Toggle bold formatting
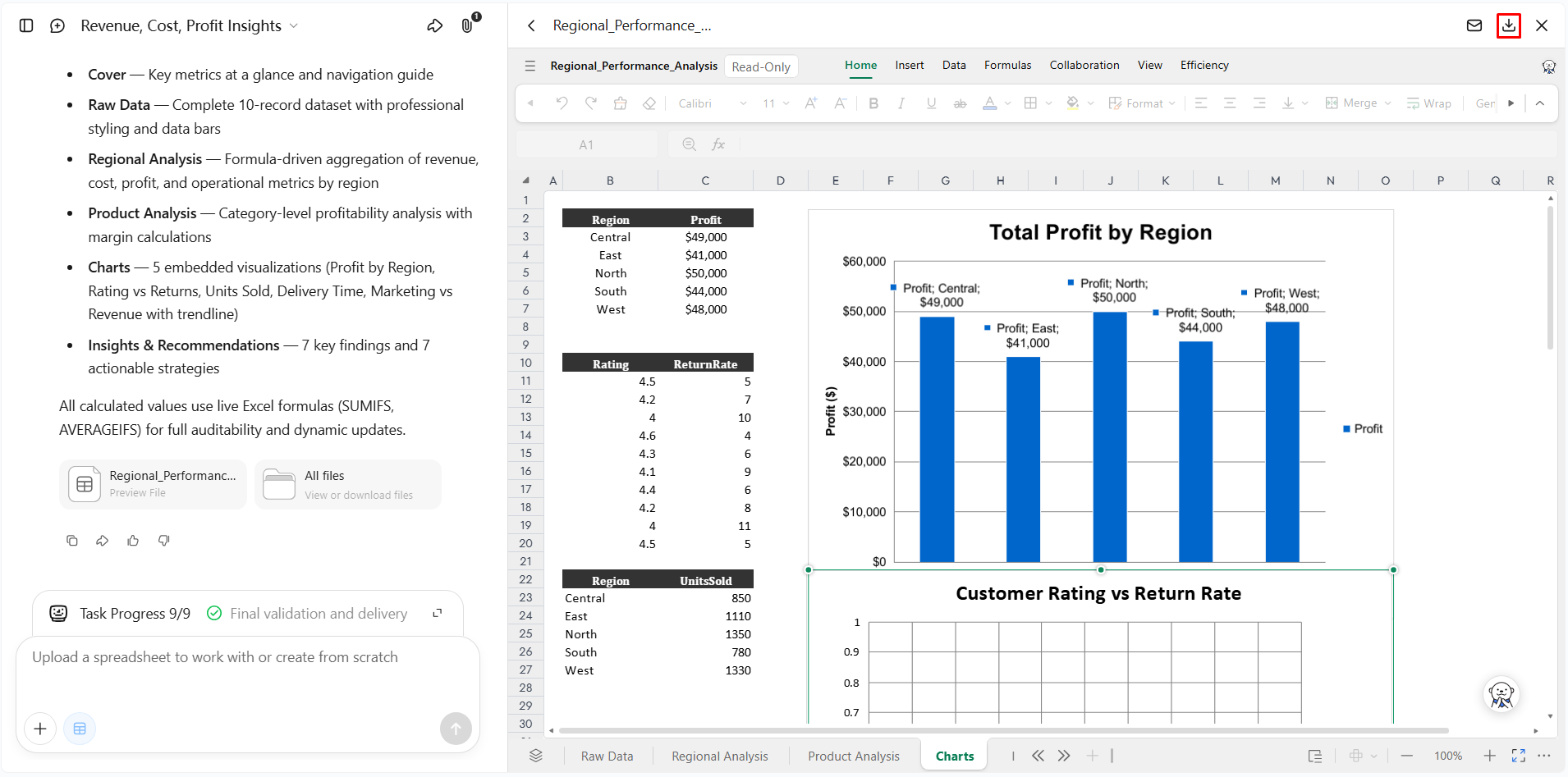1568x777 pixels. tap(873, 103)
